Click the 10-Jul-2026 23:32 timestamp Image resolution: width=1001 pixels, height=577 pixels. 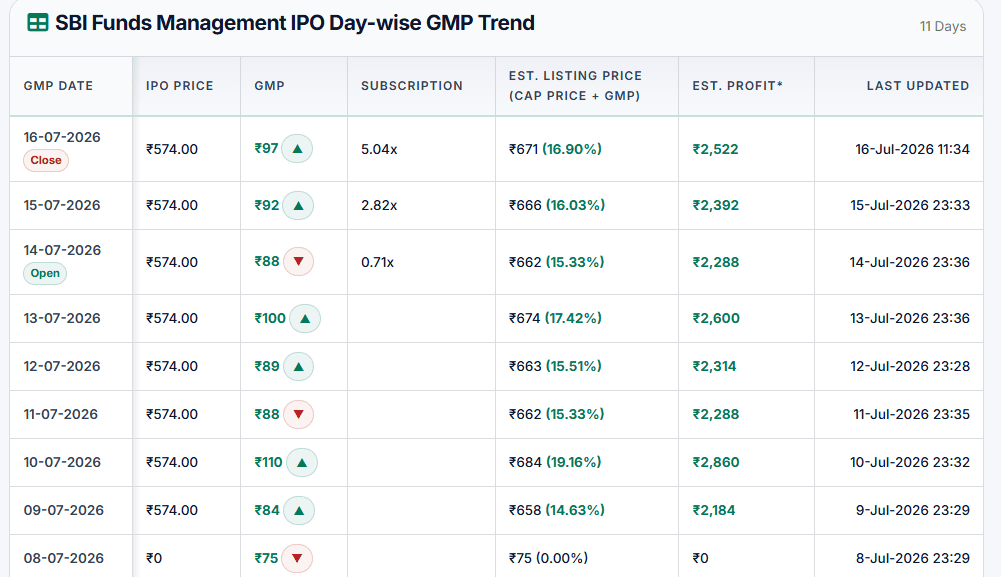[910, 462]
